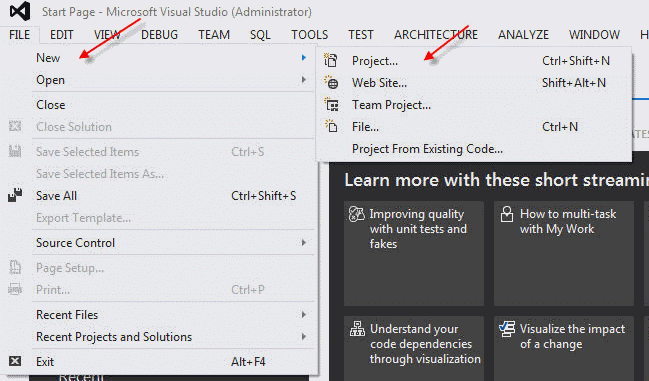Open the EDIT menu
This screenshot has height=381, width=649.
62,35
